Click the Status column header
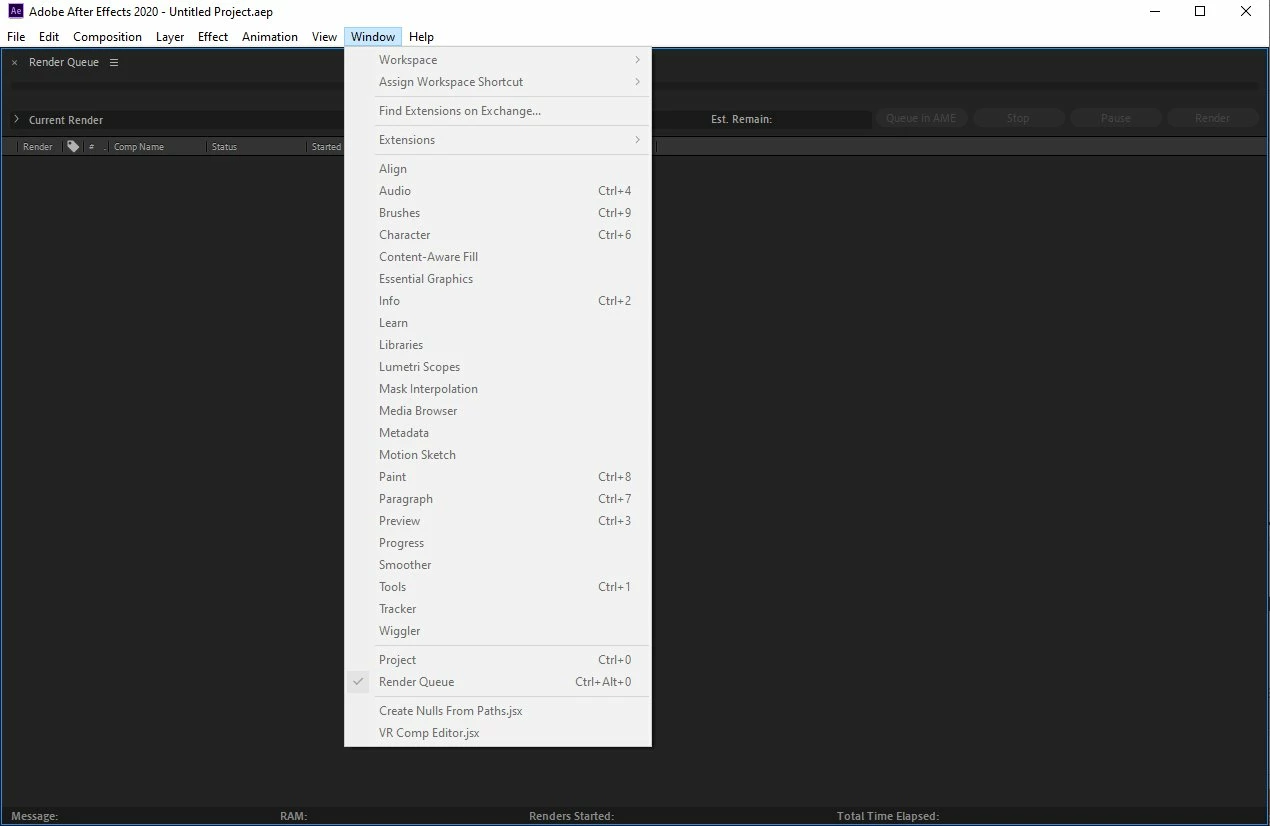Image resolution: width=1270 pixels, height=826 pixels. click(224, 147)
